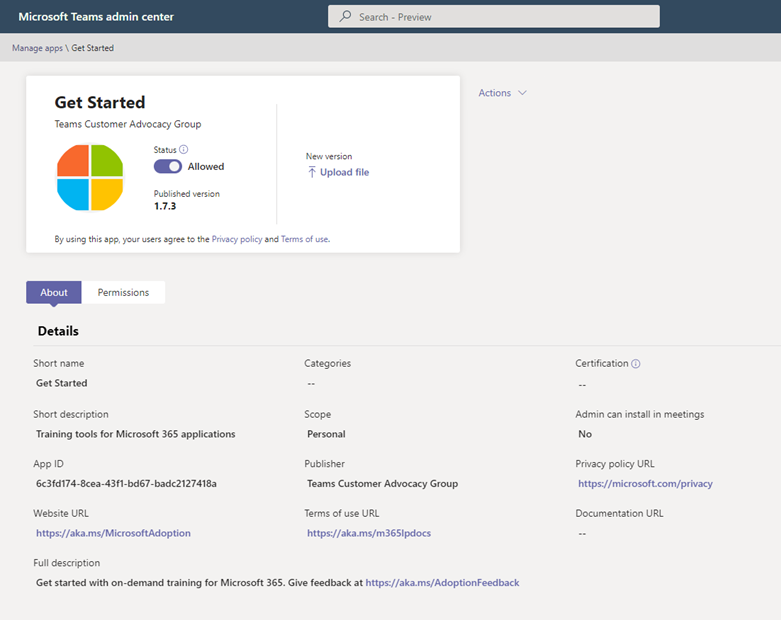
Task: Go back to Manage apps breadcrumb
Action: tap(37, 48)
